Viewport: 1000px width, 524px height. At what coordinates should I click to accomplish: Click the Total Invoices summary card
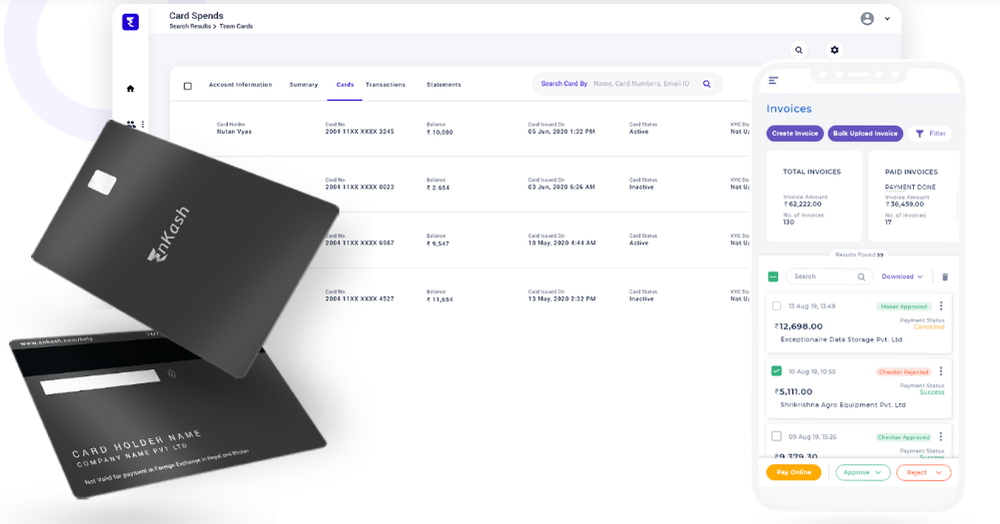814,196
